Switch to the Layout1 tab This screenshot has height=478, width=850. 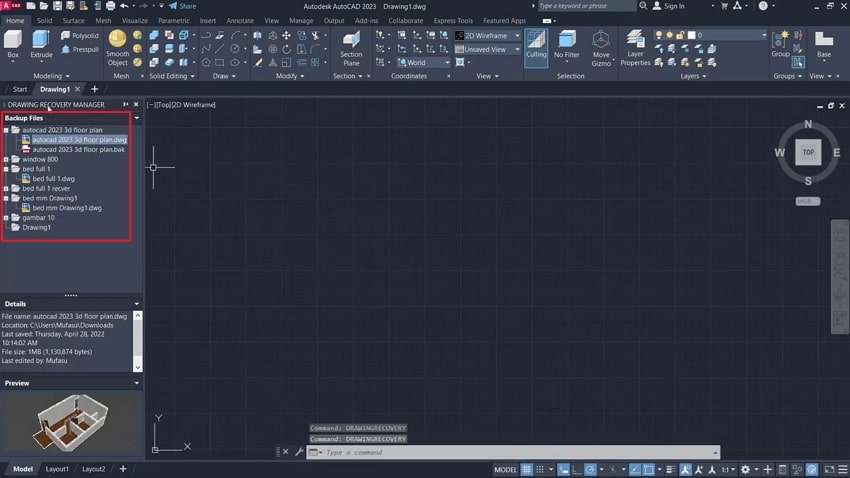(57, 469)
